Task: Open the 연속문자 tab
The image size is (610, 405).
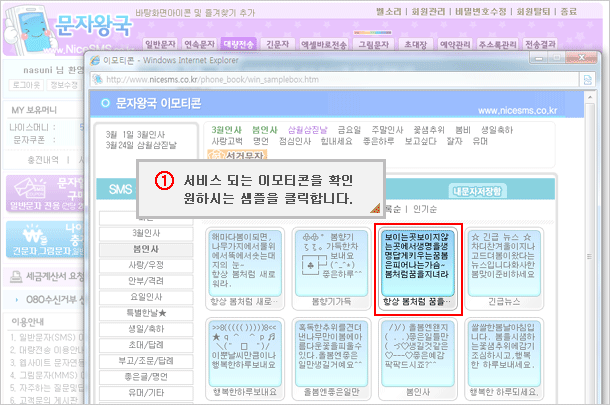Action: tap(199, 44)
